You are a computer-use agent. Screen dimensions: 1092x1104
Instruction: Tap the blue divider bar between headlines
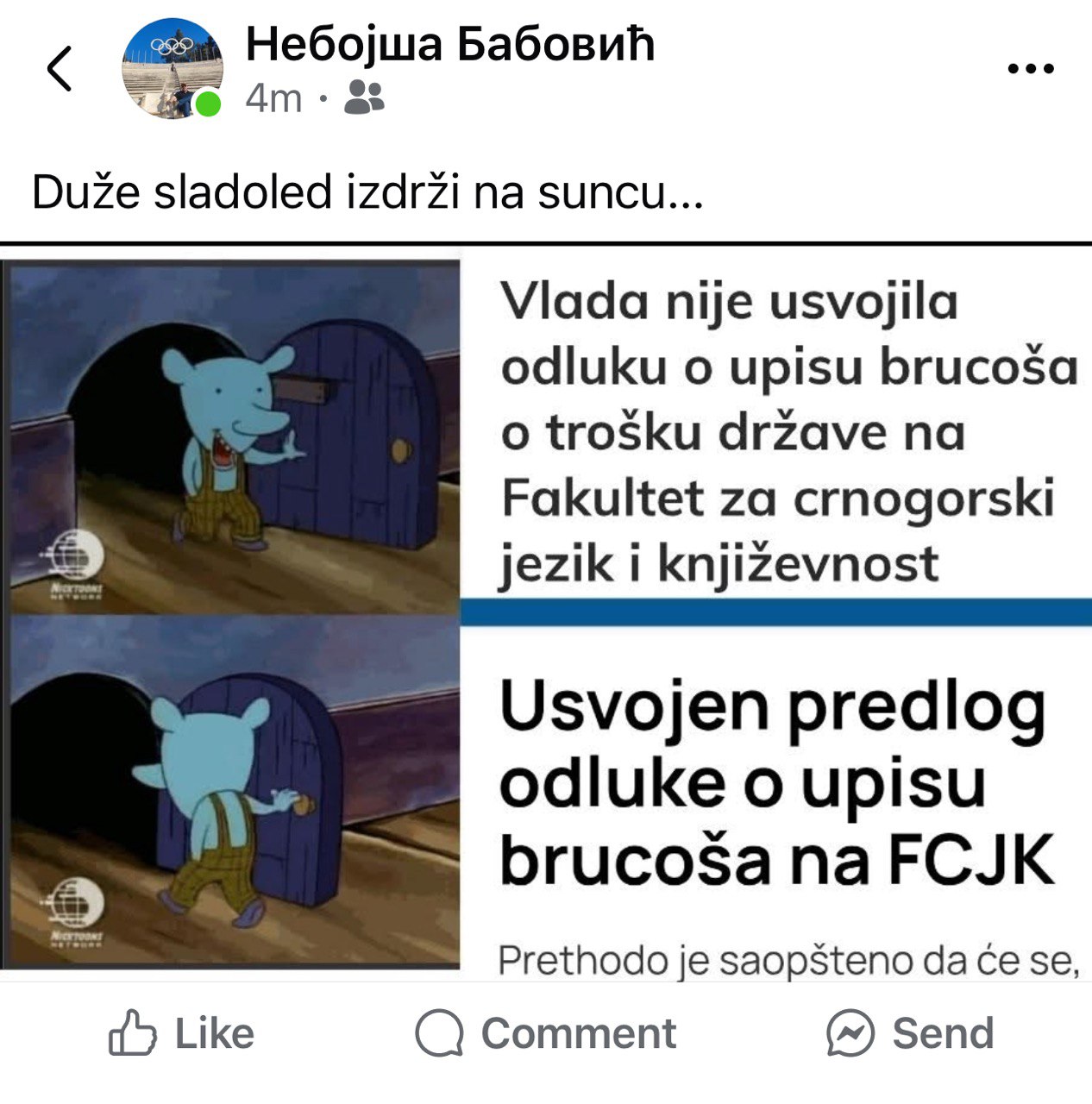pyautogui.click(x=776, y=612)
